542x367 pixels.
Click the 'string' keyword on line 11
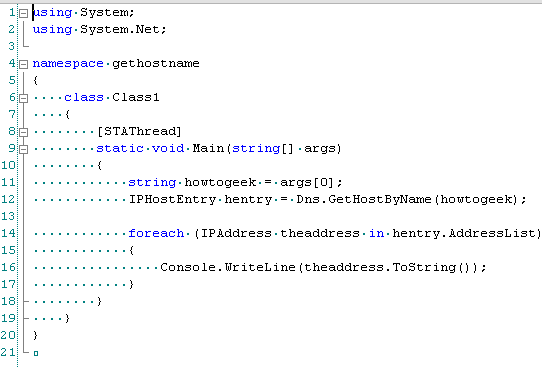click(152, 182)
